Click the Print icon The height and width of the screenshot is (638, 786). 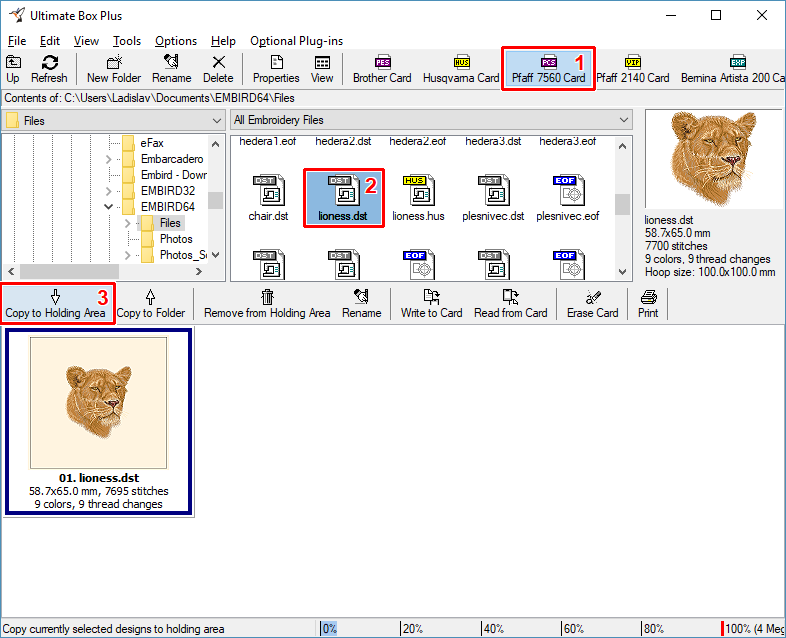(x=648, y=304)
